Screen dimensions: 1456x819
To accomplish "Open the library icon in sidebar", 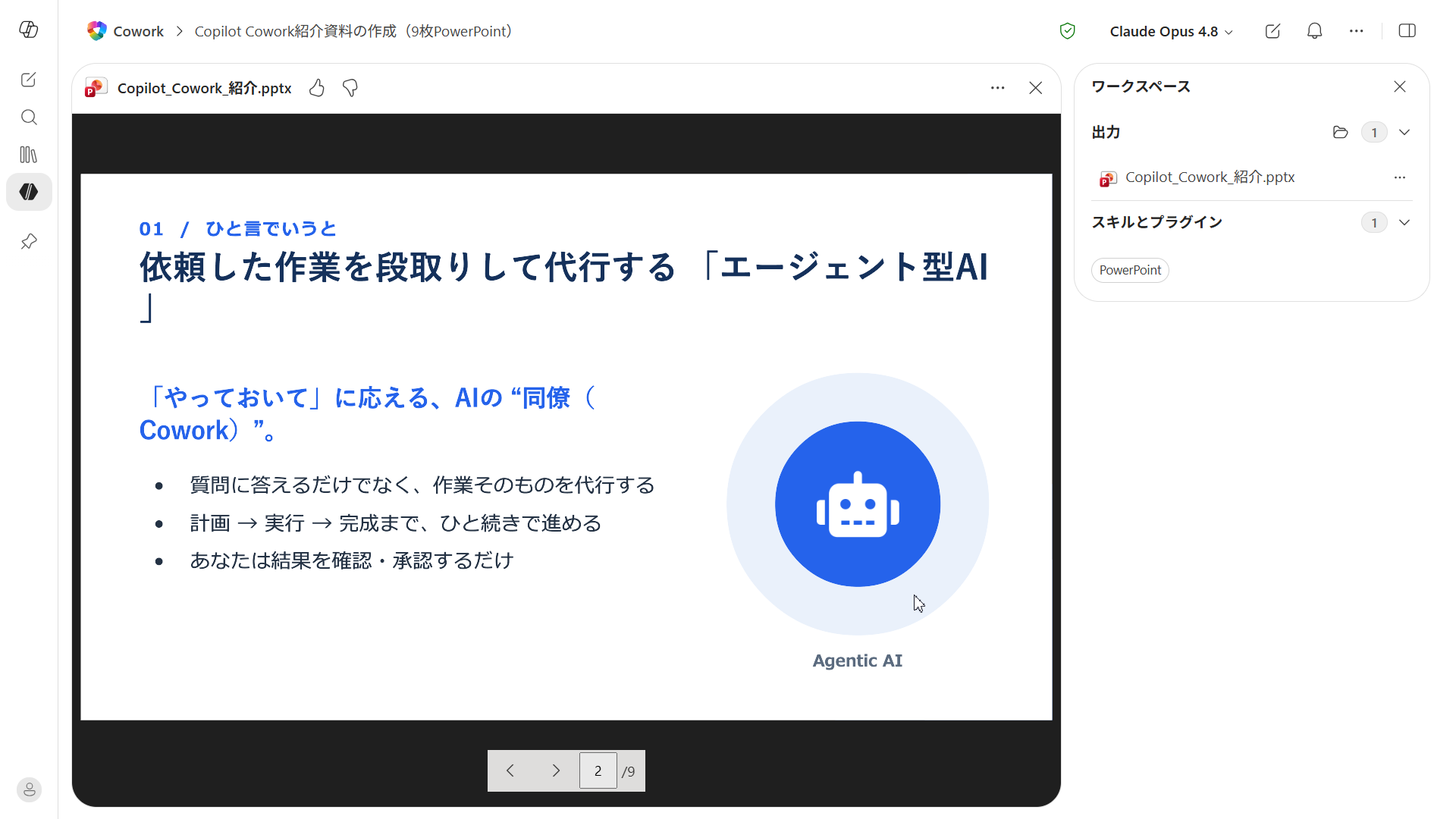I will [29, 155].
